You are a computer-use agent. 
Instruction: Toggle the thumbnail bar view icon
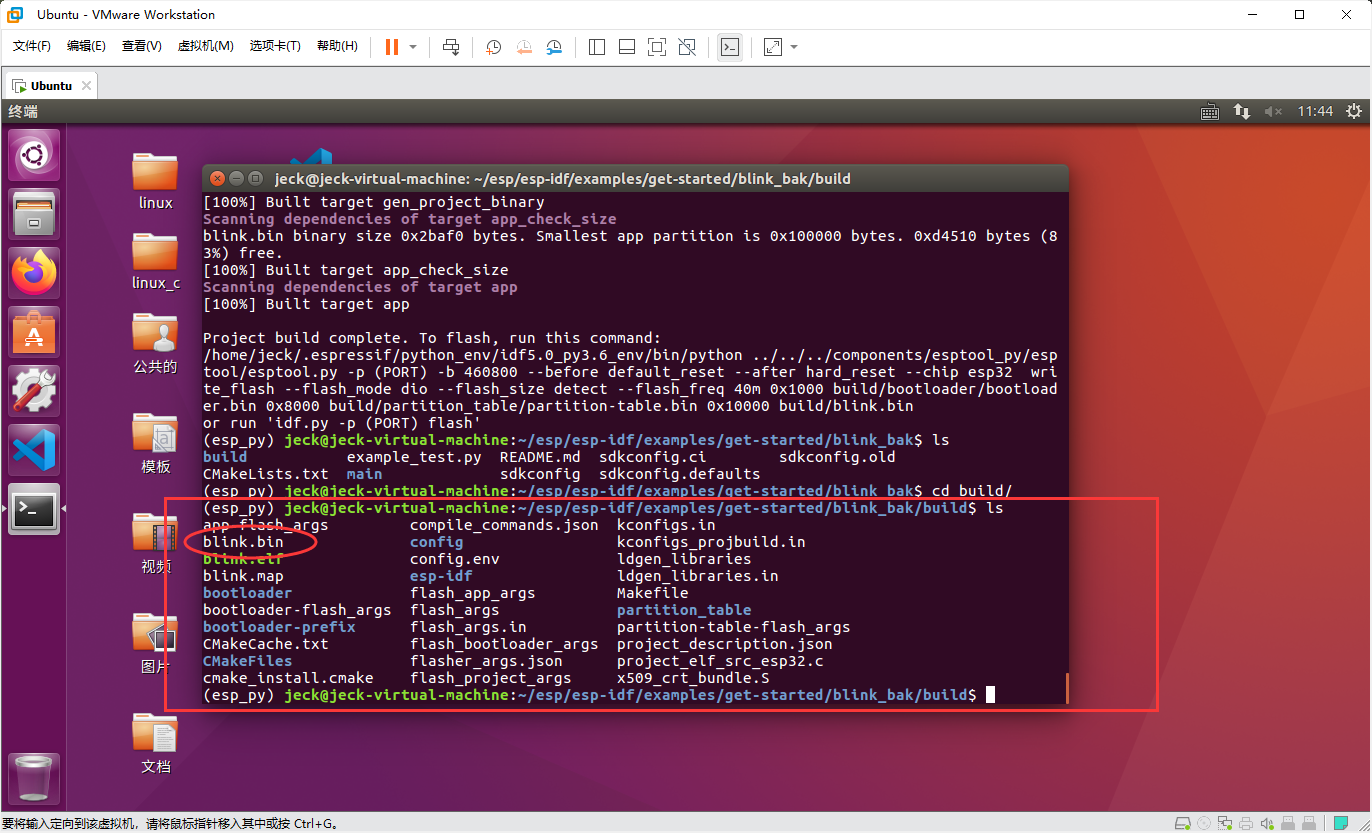click(x=627, y=47)
